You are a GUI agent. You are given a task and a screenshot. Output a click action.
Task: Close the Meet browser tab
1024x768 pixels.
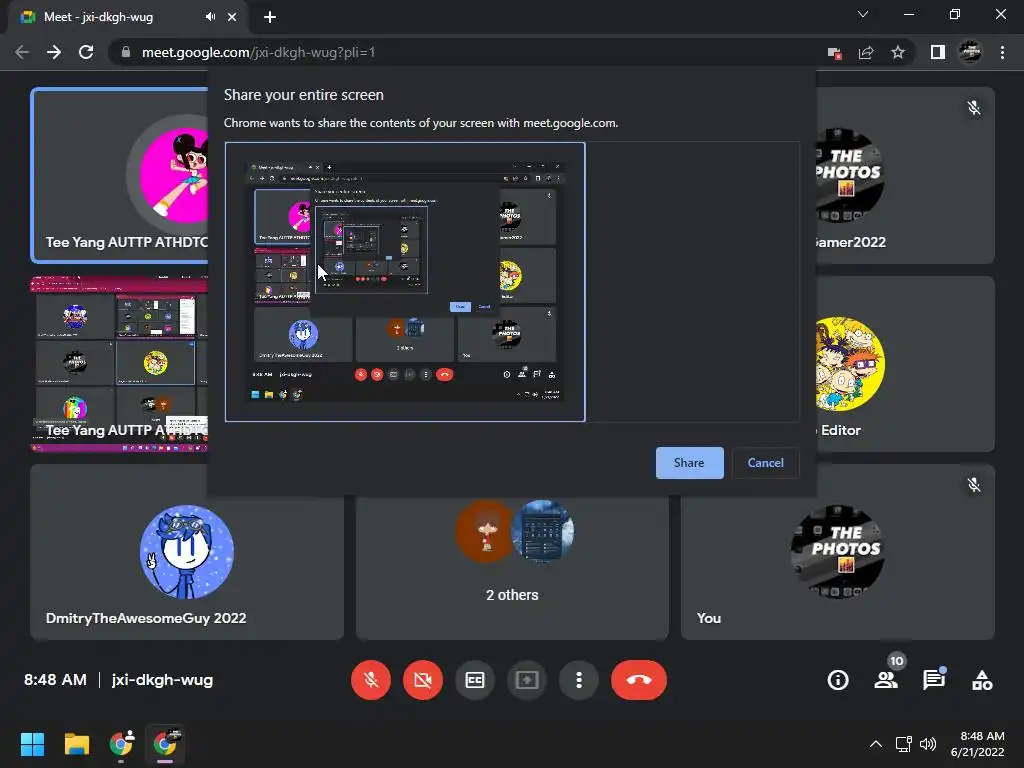click(232, 17)
